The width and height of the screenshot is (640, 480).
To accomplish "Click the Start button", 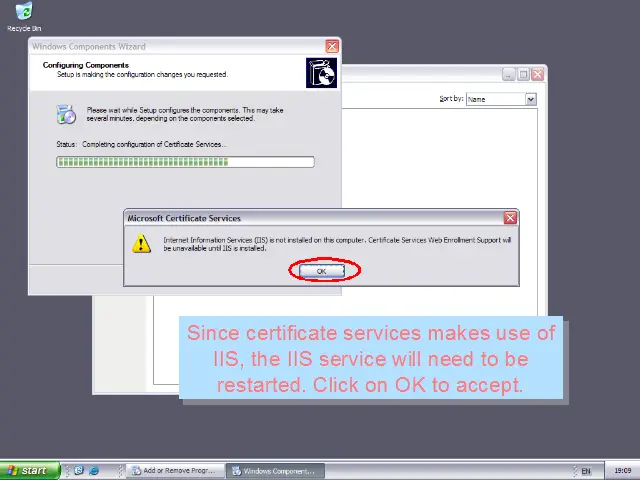I will [30, 471].
